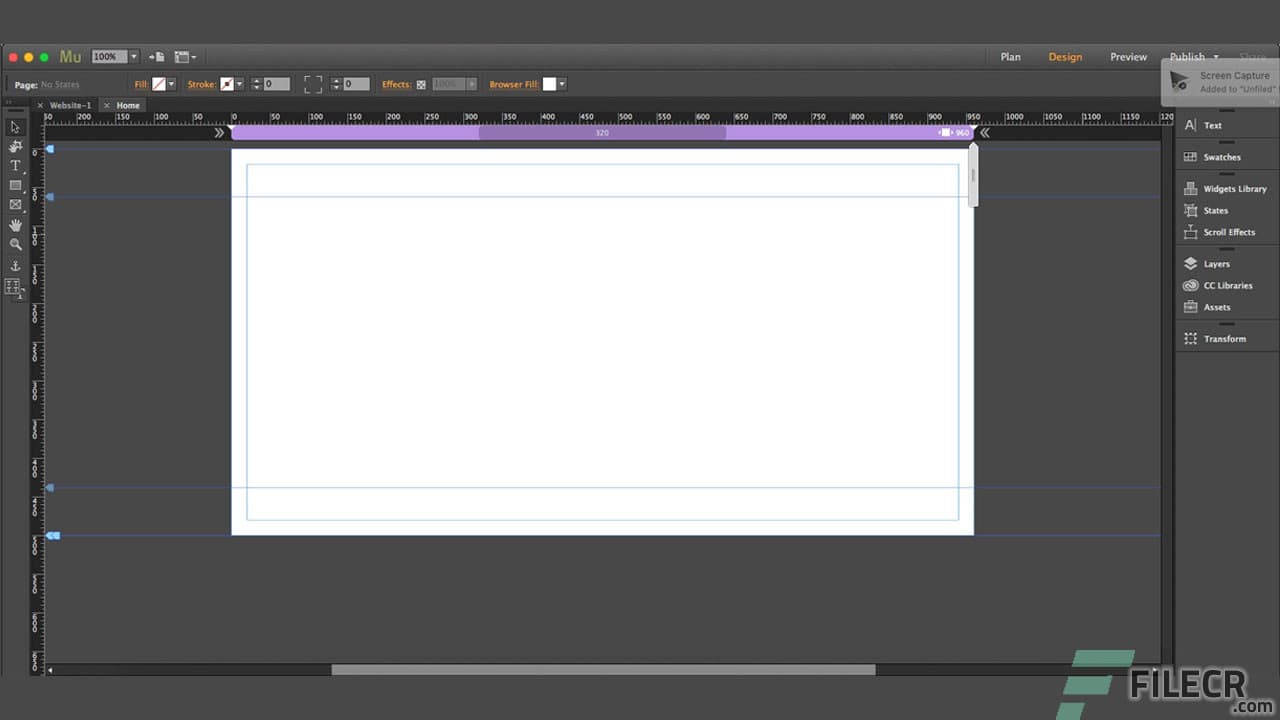Screen dimensions: 1280x720
Task: Open the Scroll Effects panel
Action: pyautogui.click(x=1229, y=232)
